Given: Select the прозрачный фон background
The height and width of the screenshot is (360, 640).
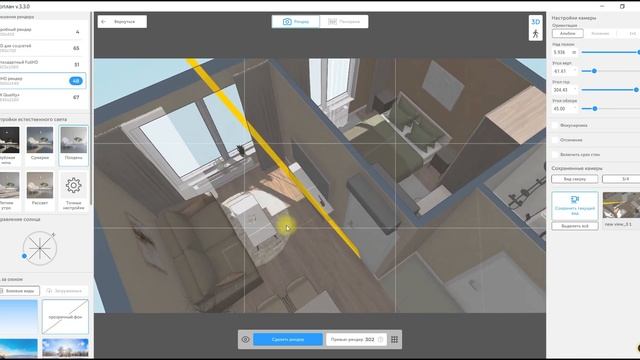Looking at the screenshot, I should (65, 317).
